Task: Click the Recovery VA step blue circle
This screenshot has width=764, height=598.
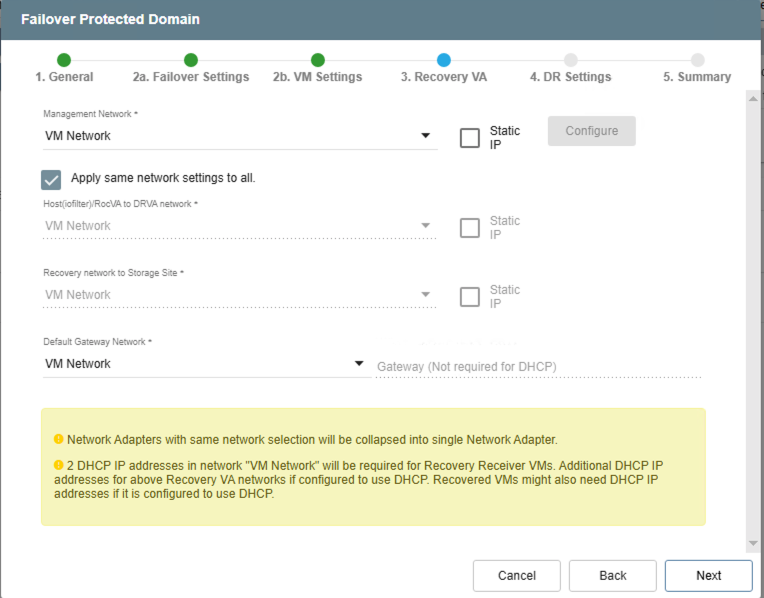Action: coord(444,60)
